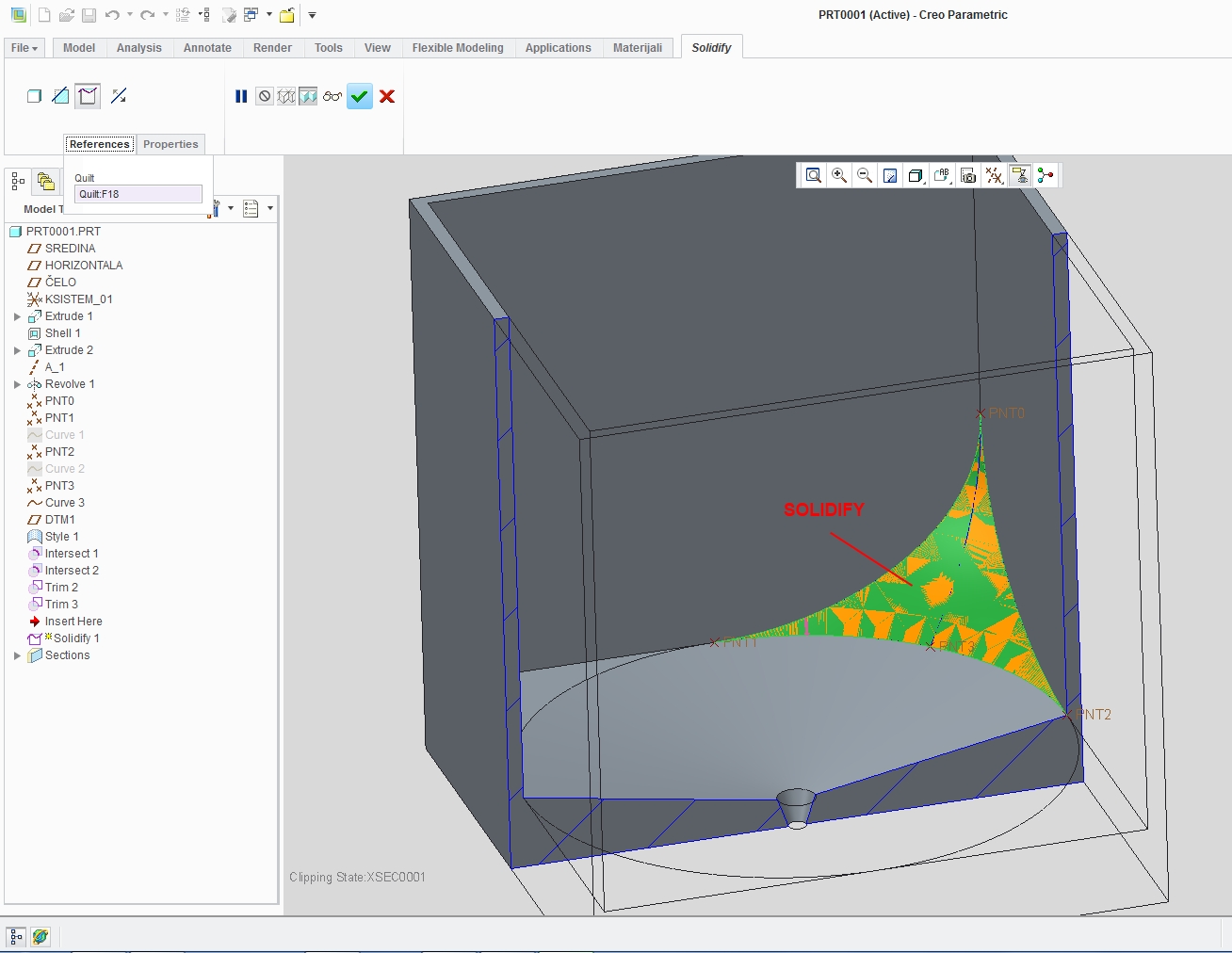Select the solid fill Solidify option icon
This screenshot has height=953, width=1232.
click(35, 95)
